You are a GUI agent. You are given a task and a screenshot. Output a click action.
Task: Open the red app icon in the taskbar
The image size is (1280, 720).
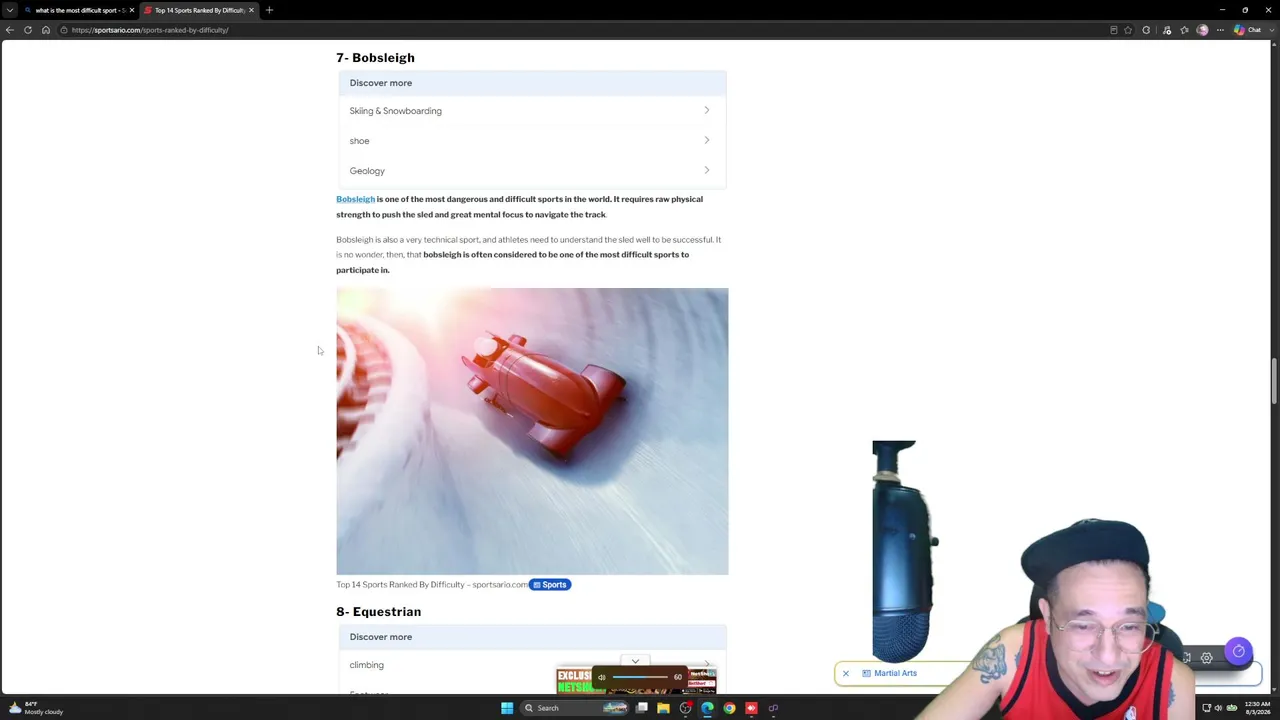[751, 708]
